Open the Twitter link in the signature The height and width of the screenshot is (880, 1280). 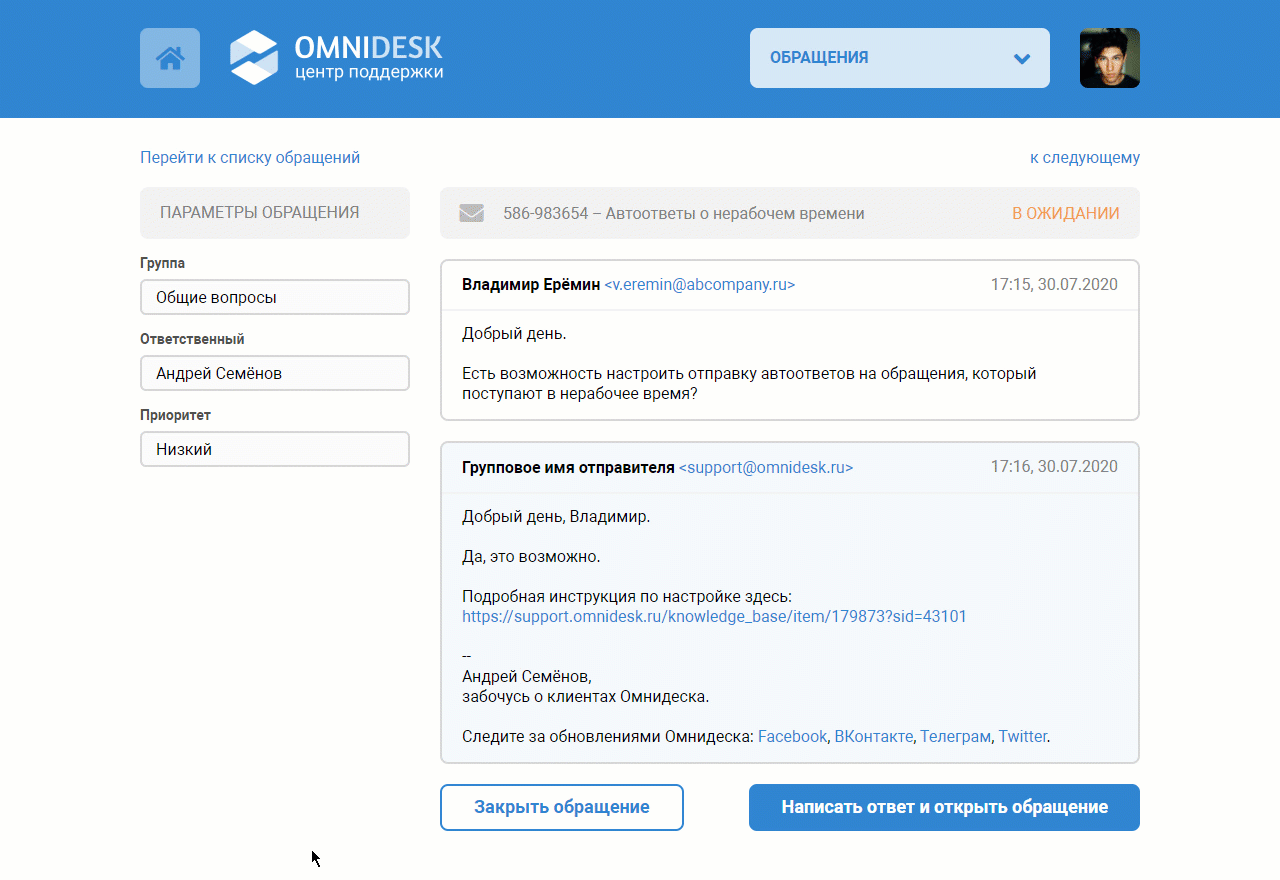tap(1022, 735)
